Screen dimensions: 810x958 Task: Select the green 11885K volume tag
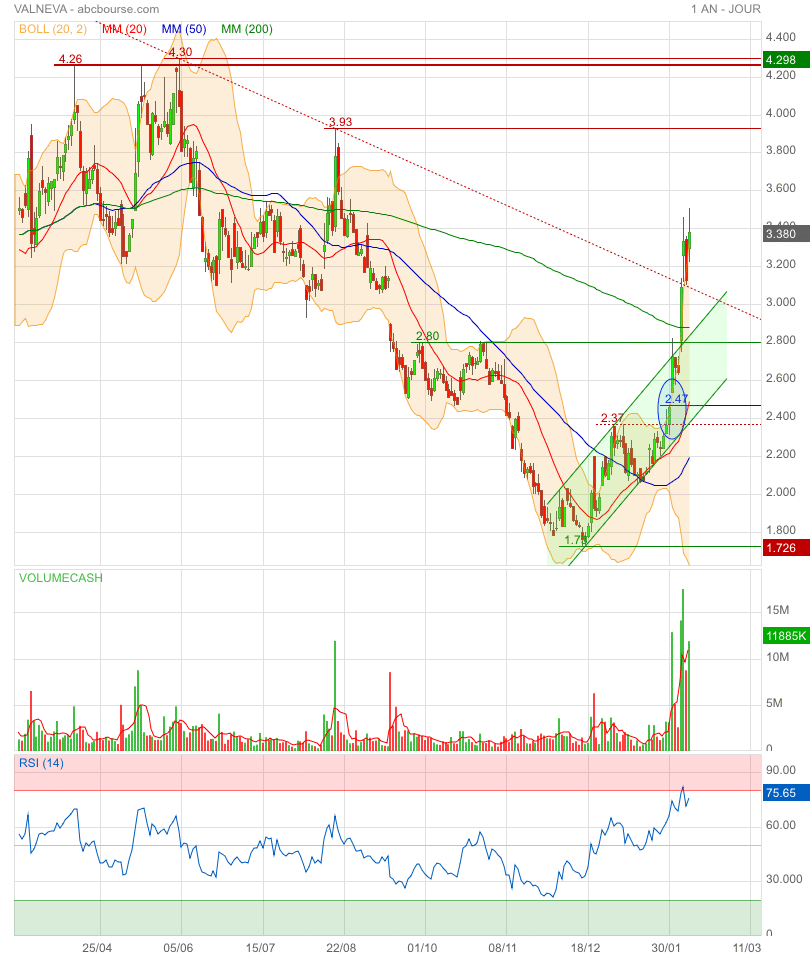[787, 636]
